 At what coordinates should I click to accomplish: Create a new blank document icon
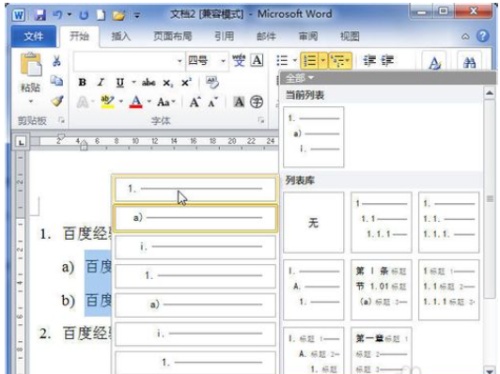click(101, 15)
